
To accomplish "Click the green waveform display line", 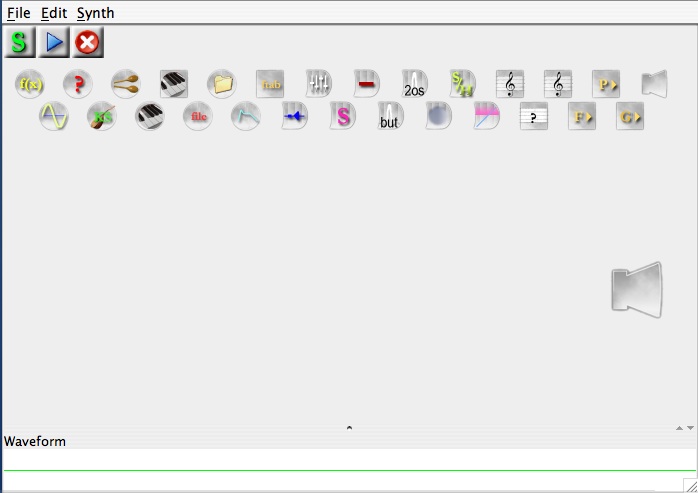I will 349,470.
